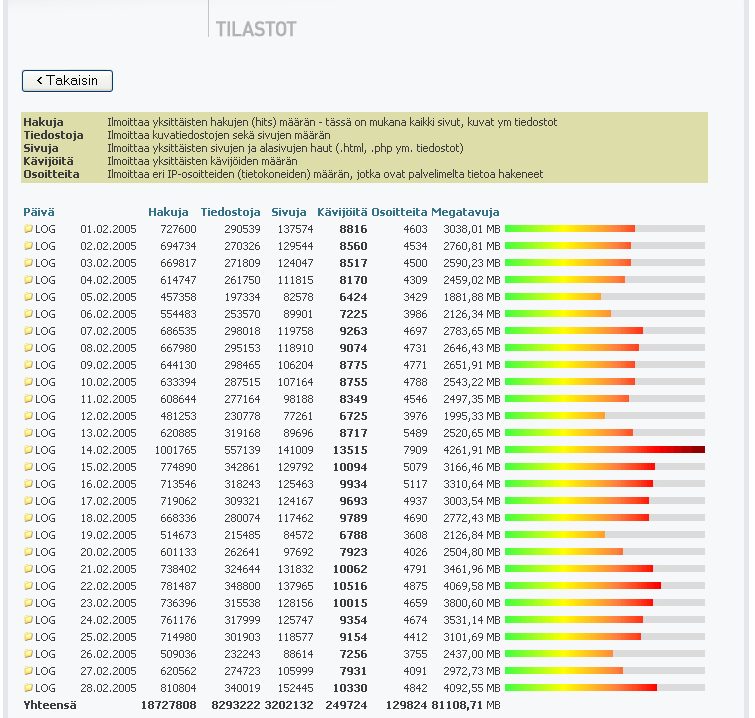Open the LOG folder icon for 09.02.2005
The height and width of the screenshot is (718, 755).
pyautogui.click(x=28, y=365)
